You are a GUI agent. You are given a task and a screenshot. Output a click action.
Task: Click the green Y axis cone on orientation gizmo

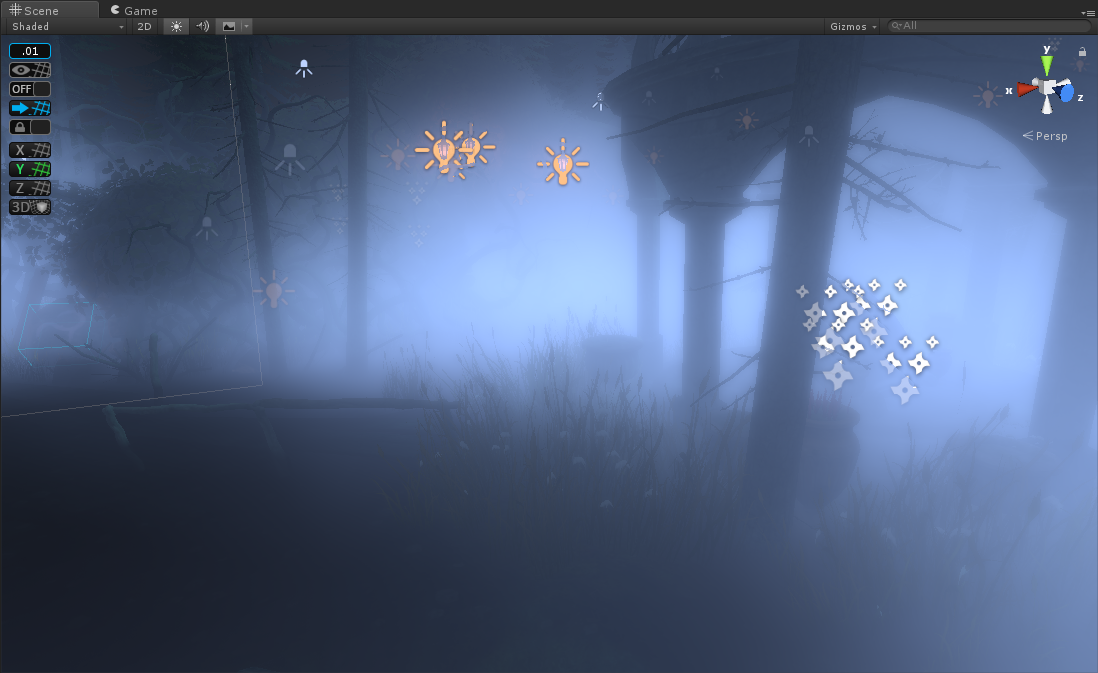[1047, 65]
